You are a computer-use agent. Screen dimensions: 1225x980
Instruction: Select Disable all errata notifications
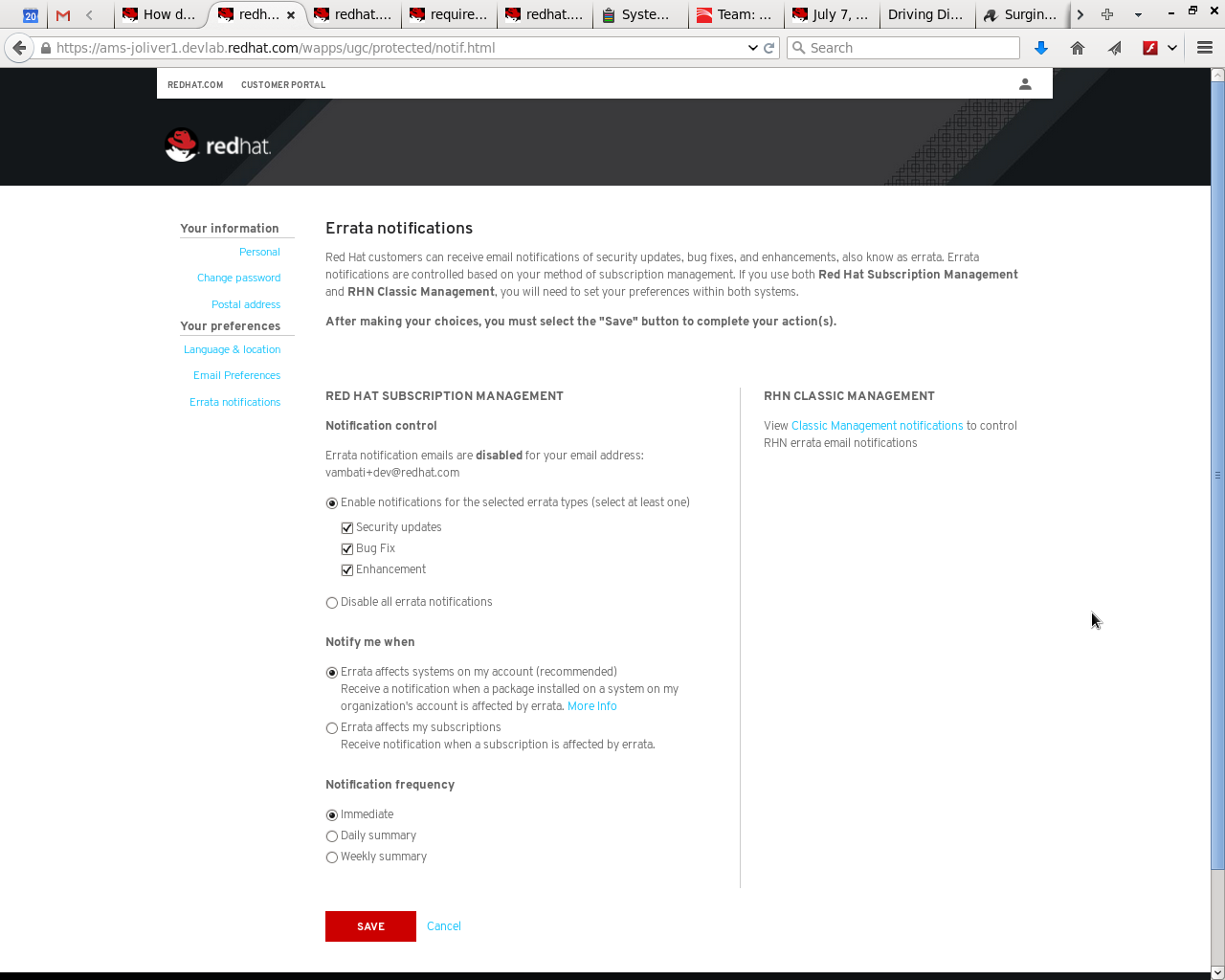pyautogui.click(x=331, y=602)
